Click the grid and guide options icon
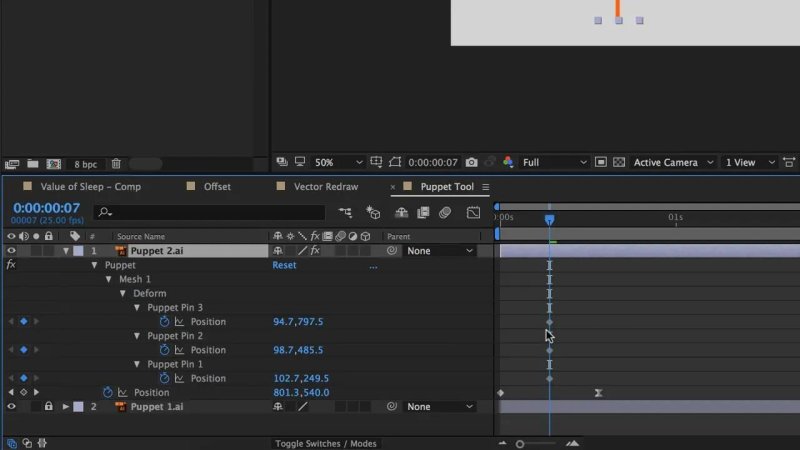The width and height of the screenshot is (800, 450). (376, 162)
